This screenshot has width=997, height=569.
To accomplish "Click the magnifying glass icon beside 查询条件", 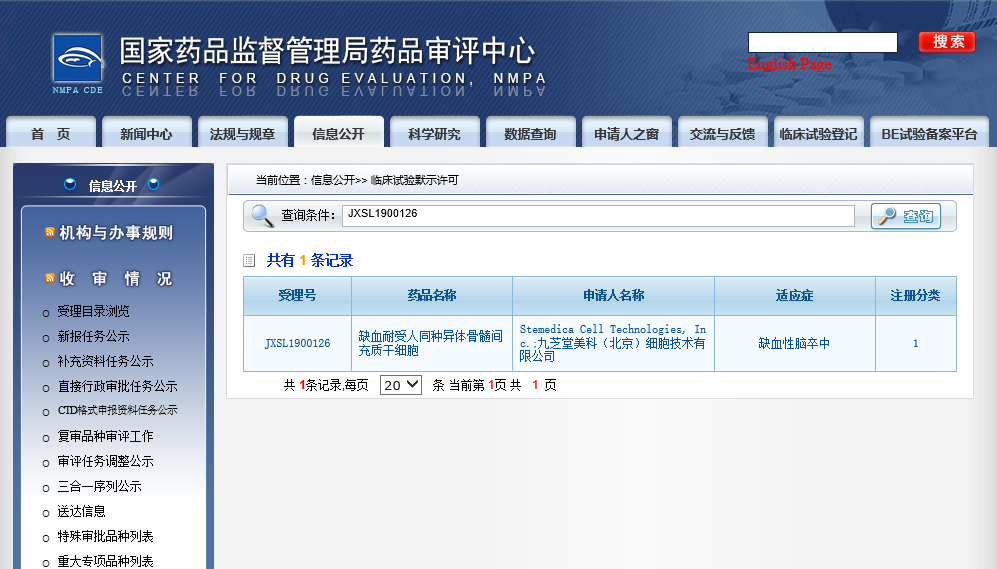I will click(262, 216).
